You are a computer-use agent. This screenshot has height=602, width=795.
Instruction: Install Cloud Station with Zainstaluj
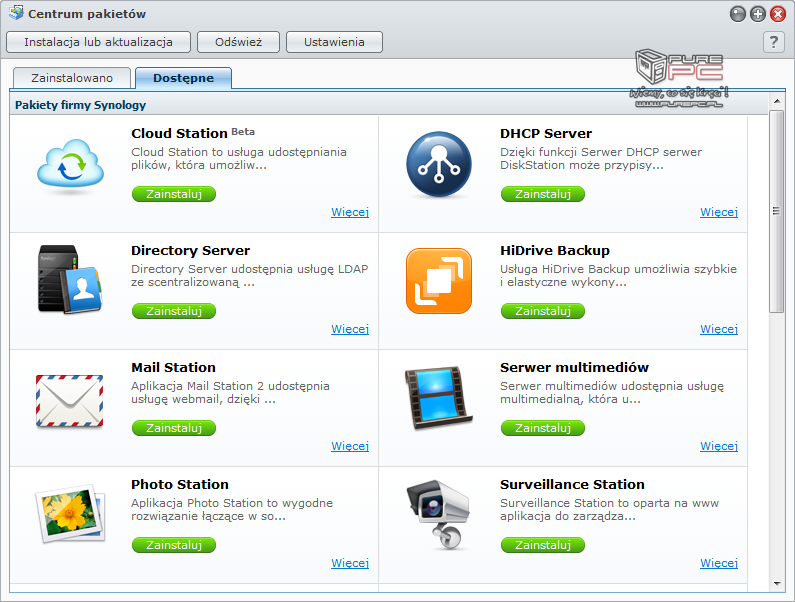174,194
